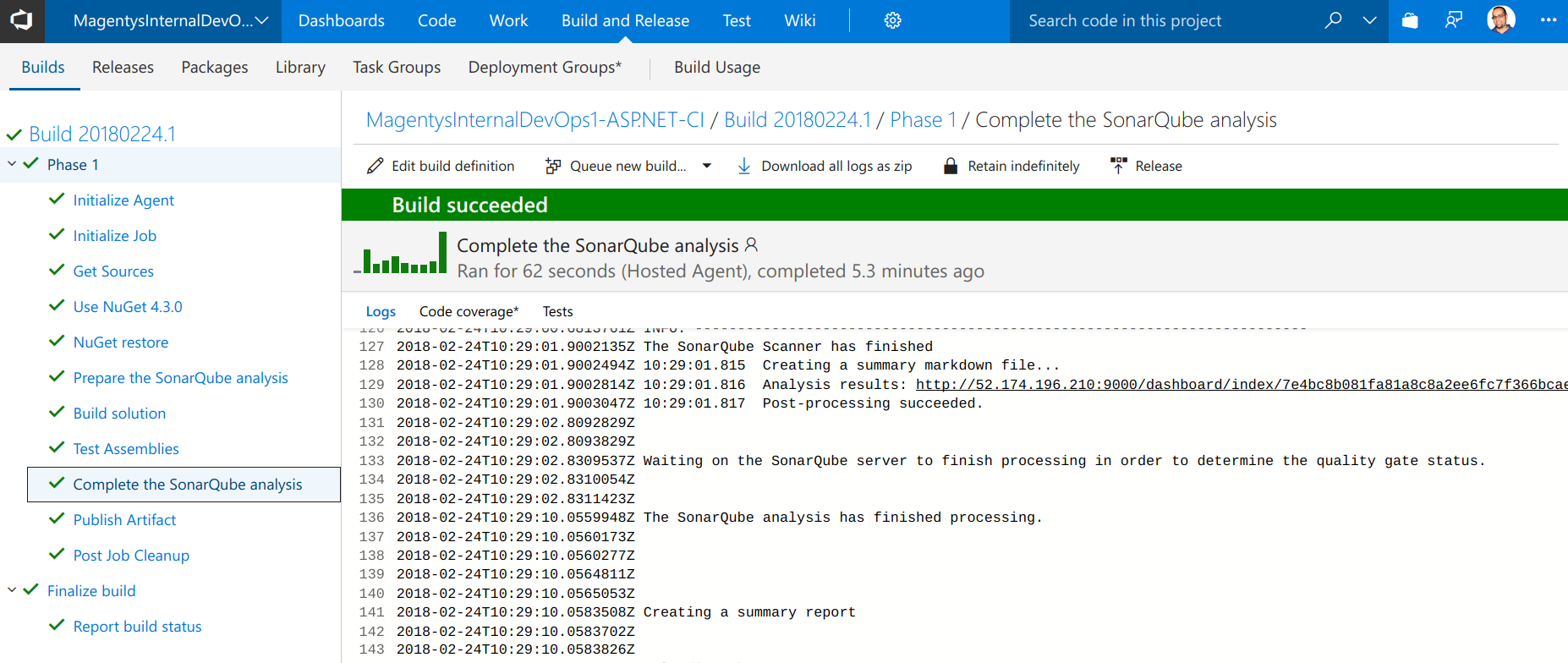Open the Queue new build dropdown arrow
1568x663 pixels.
tap(707, 167)
